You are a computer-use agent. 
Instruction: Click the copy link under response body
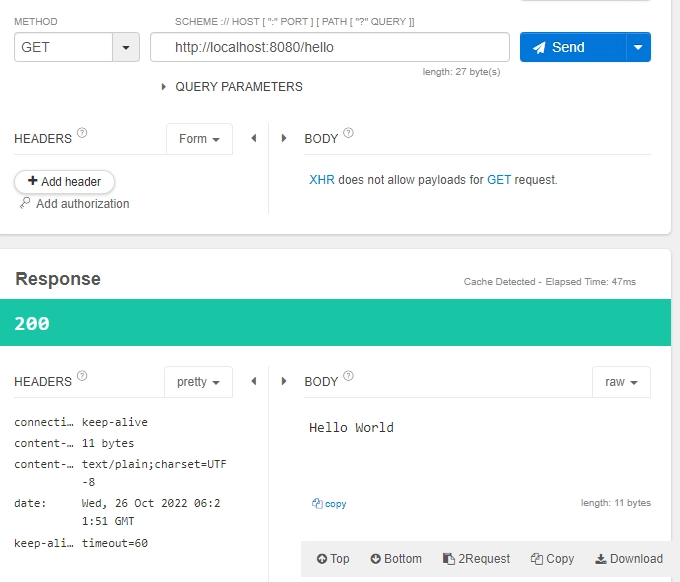coord(329,504)
